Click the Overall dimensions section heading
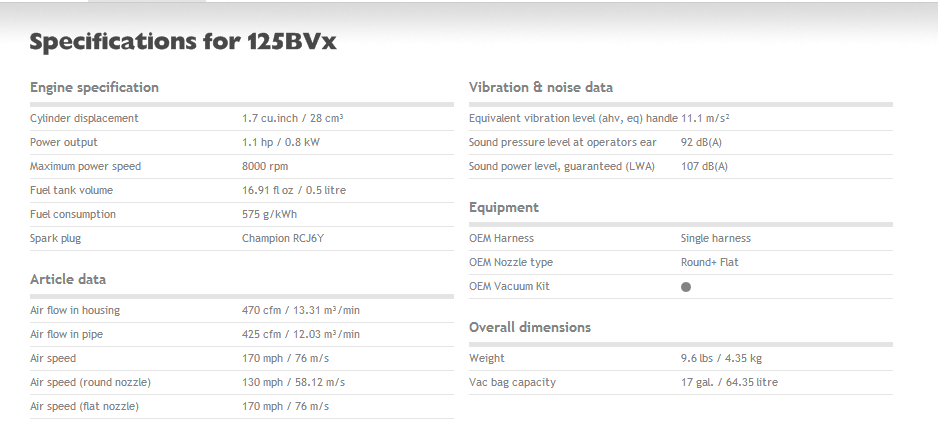The image size is (938, 448). 529,327
